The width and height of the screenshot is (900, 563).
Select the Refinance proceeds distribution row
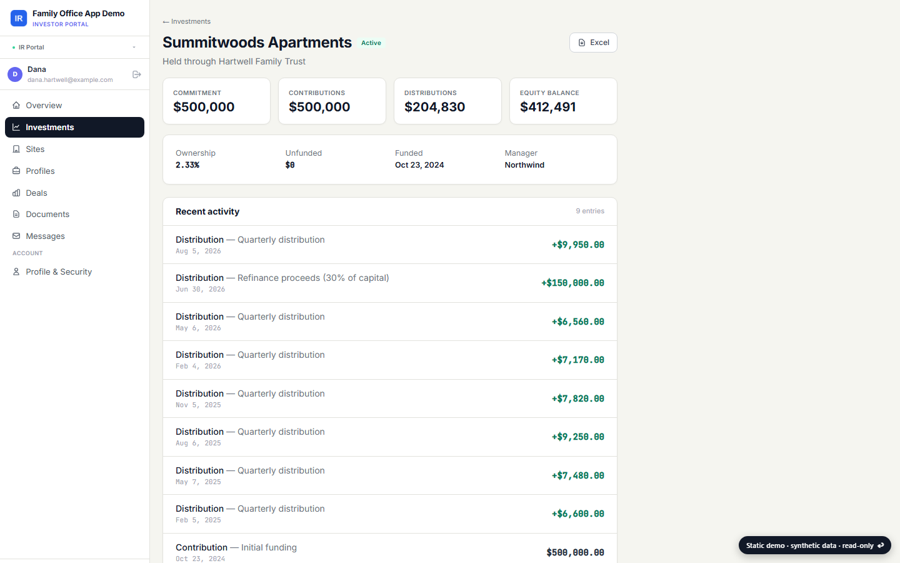390,284
